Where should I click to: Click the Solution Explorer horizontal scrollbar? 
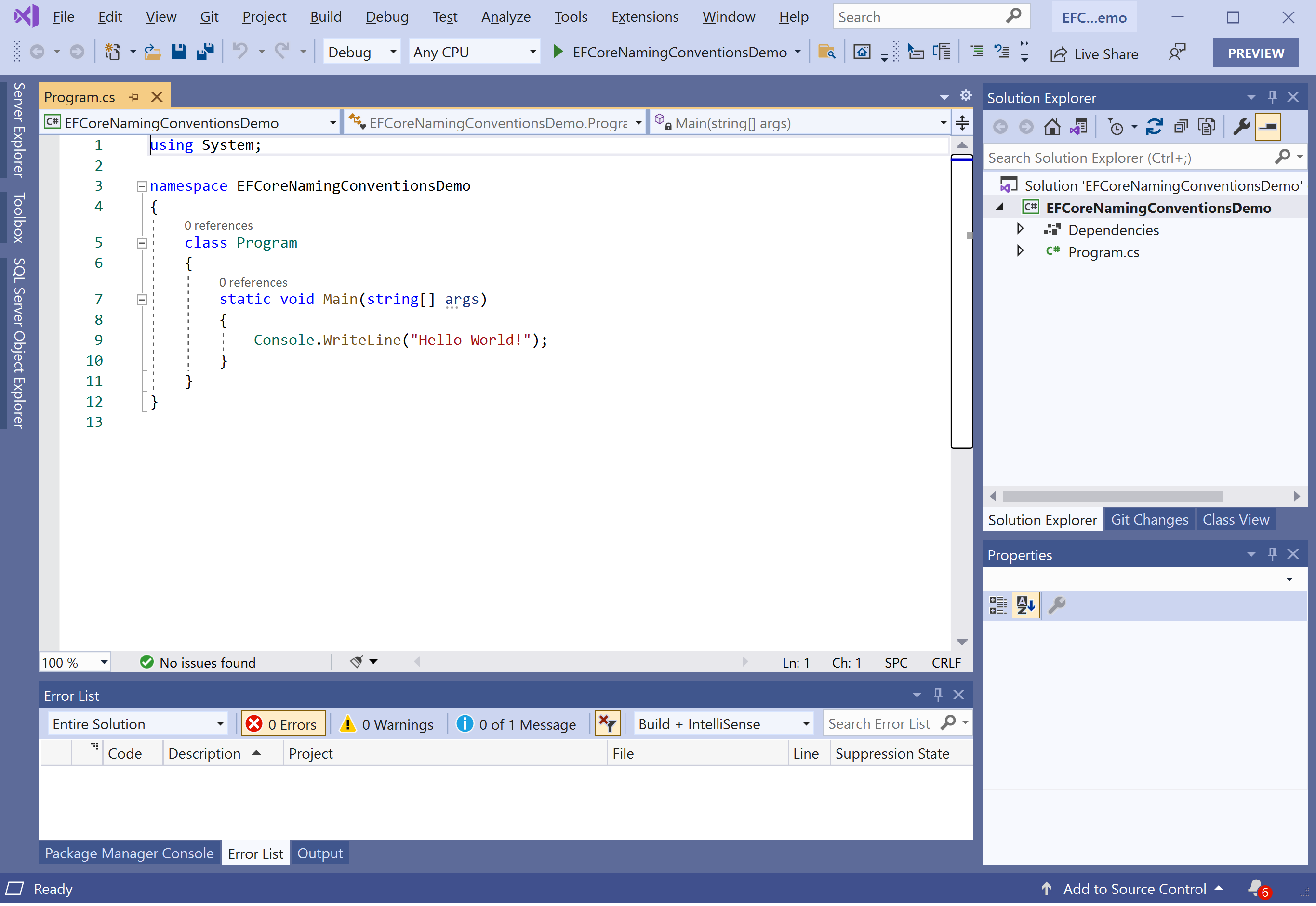[x=1113, y=497]
